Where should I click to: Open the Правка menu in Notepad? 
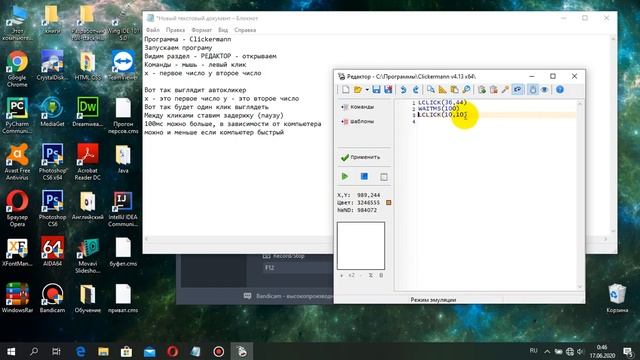click(x=175, y=30)
